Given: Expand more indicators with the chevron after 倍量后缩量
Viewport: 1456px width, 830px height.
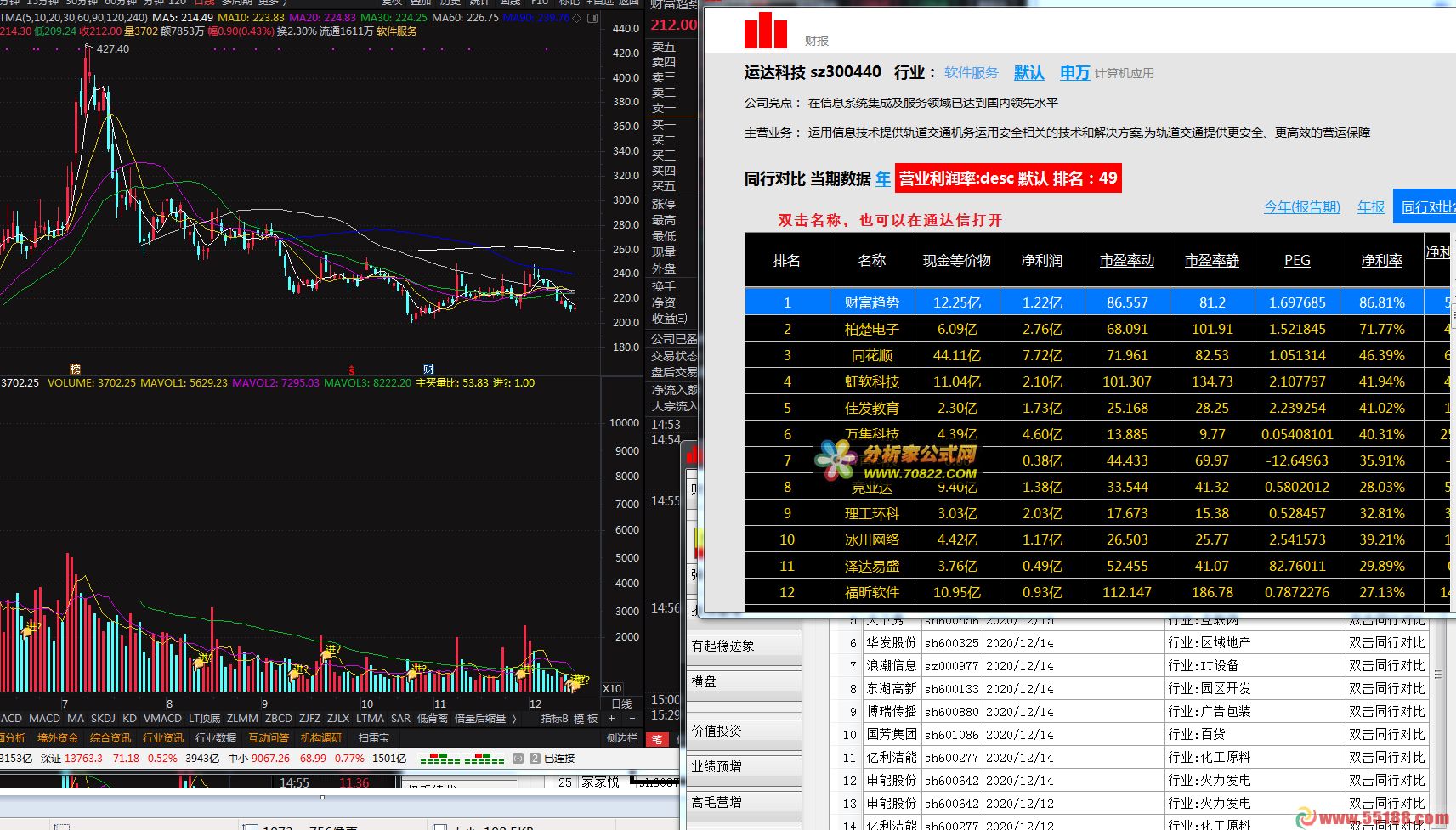Looking at the screenshot, I should click(x=514, y=719).
